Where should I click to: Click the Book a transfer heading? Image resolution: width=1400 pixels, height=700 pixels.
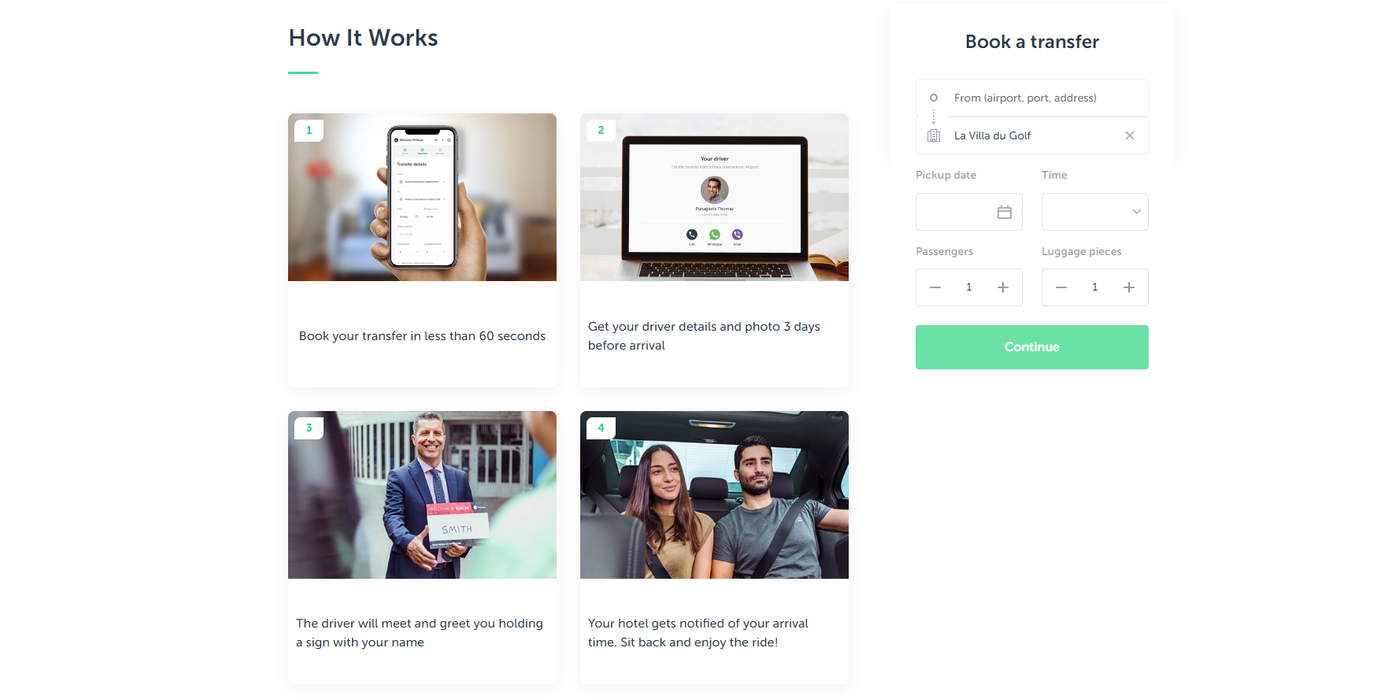click(1032, 42)
